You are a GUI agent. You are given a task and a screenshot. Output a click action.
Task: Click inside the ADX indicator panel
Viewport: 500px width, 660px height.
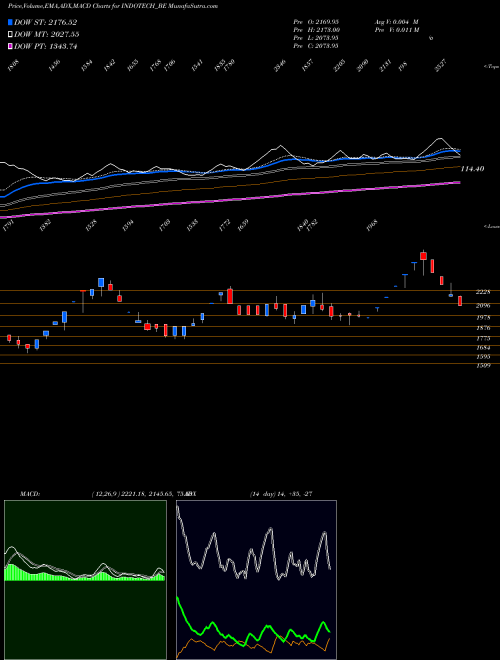pos(256,580)
